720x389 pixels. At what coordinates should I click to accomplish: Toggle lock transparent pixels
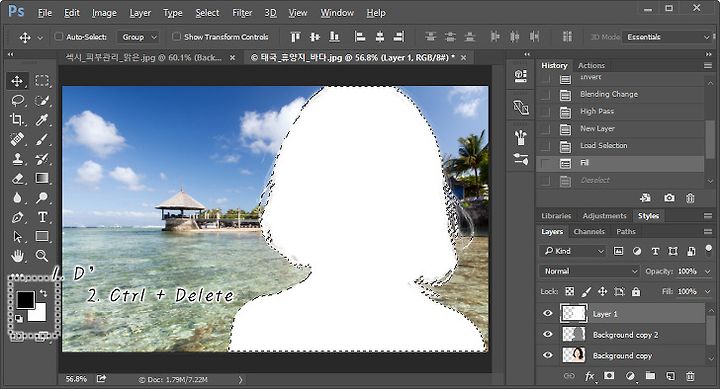pos(569,291)
